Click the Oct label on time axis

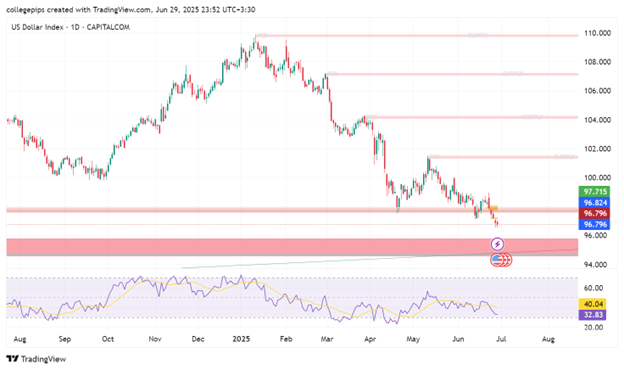click(x=108, y=339)
